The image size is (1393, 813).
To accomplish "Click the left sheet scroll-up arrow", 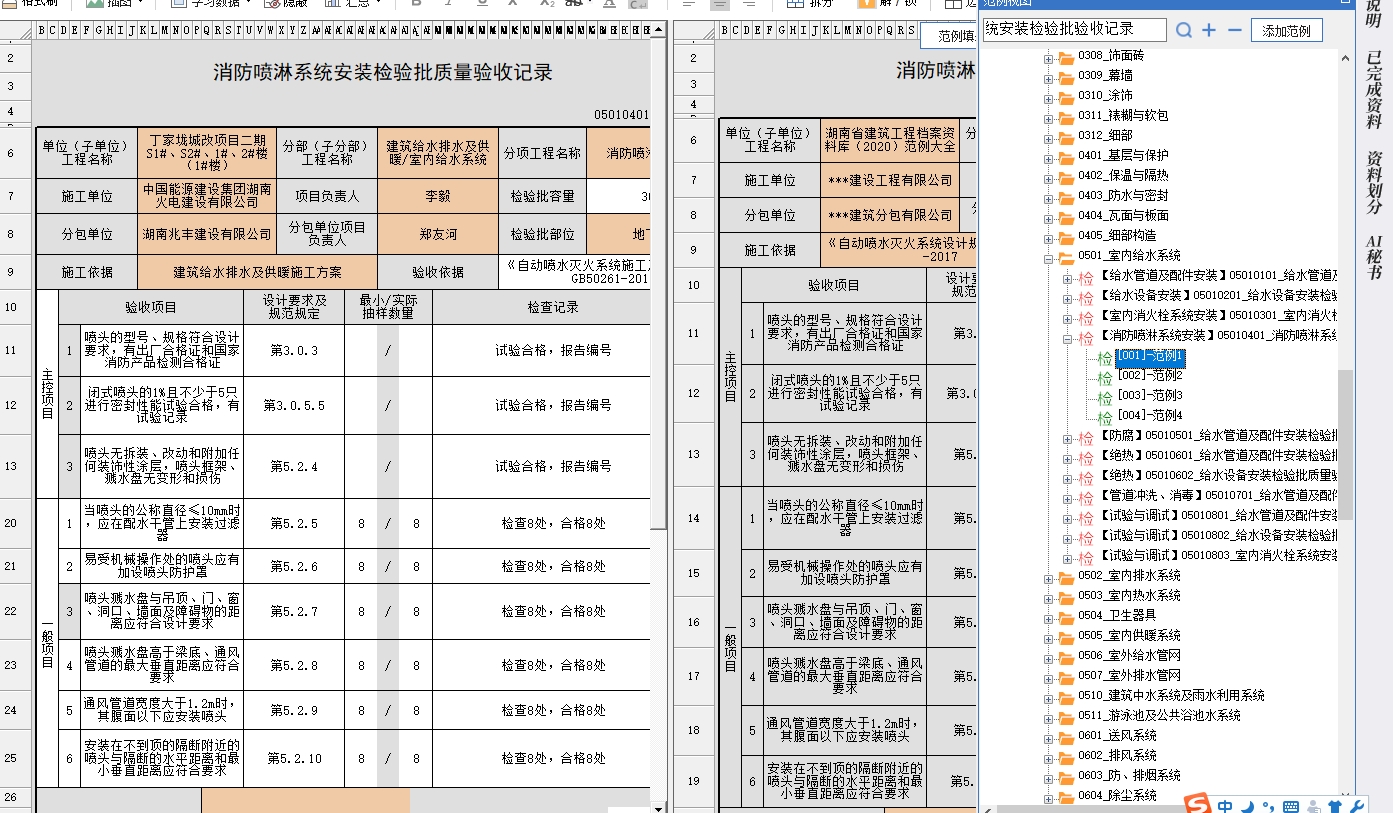I will click(x=658, y=30).
